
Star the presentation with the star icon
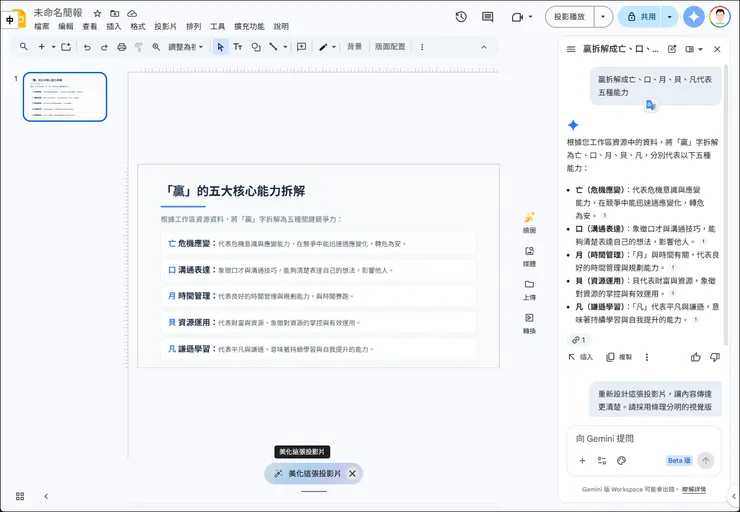pyautogui.click(x=97, y=13)
